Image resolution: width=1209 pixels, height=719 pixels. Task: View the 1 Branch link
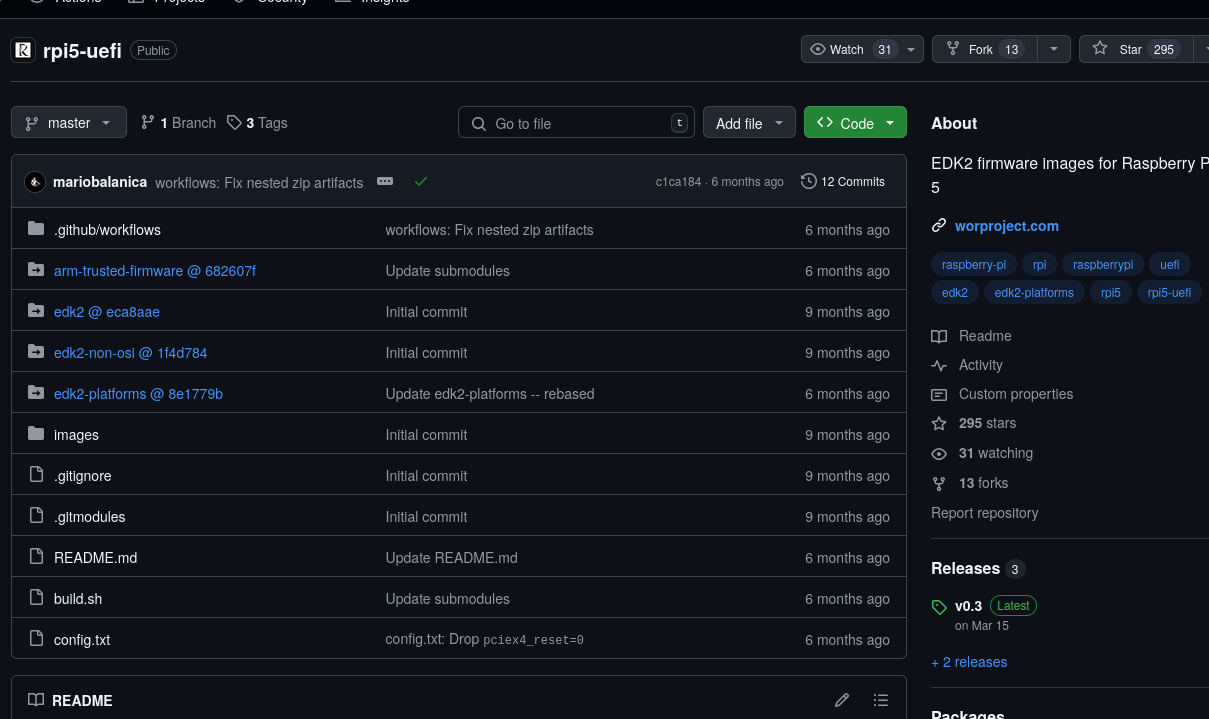pyautogui.click(x=178, y=122)
